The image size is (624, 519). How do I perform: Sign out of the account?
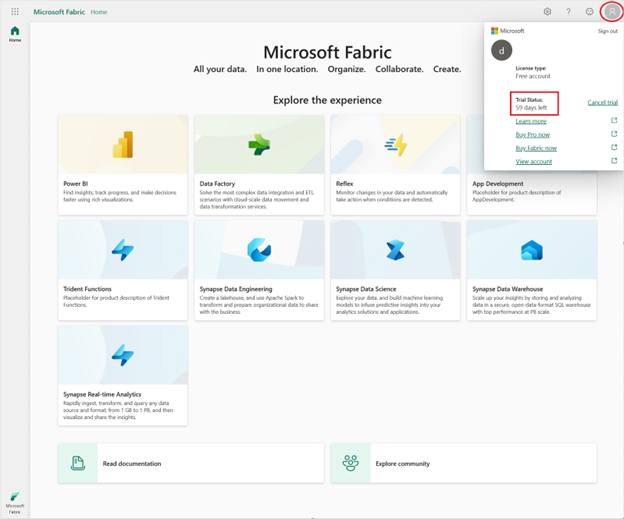point(607,31)
